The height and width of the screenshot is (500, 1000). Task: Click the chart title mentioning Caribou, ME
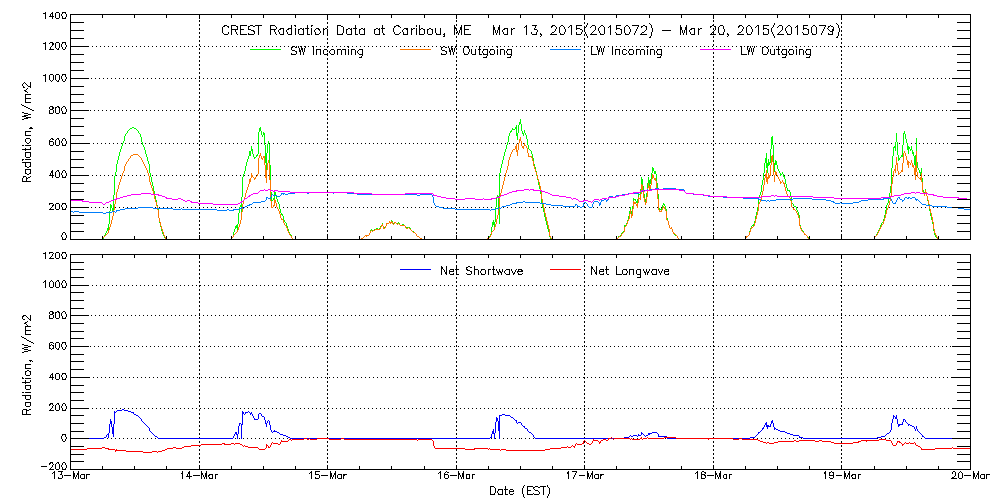click(530, 31)
